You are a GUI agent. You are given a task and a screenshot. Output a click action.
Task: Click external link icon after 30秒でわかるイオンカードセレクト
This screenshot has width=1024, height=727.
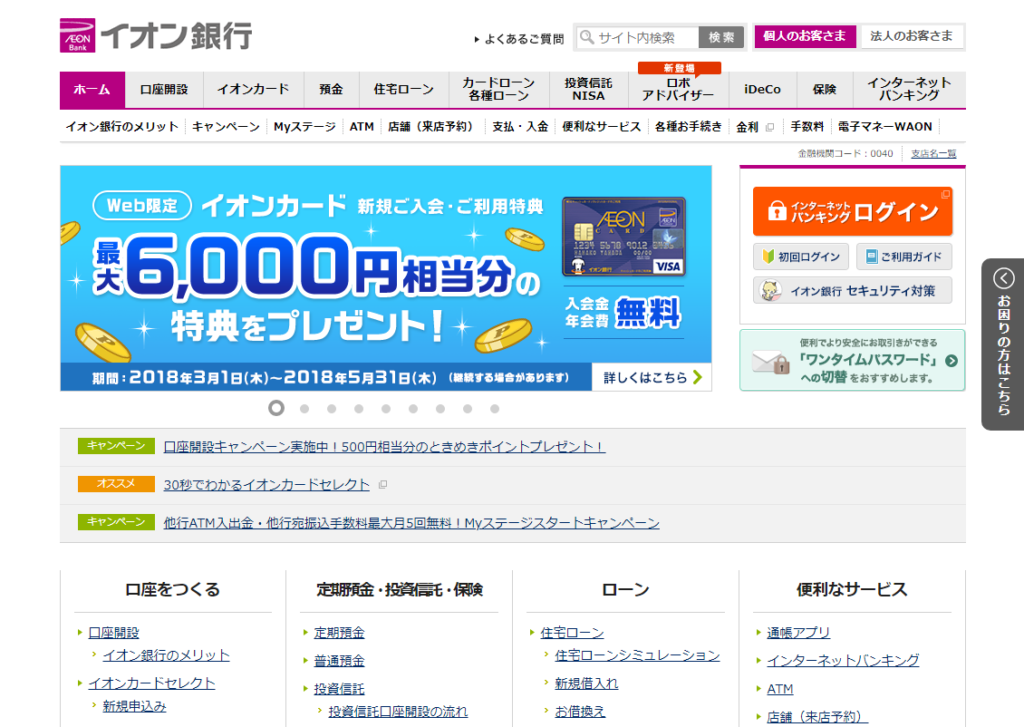383,485
